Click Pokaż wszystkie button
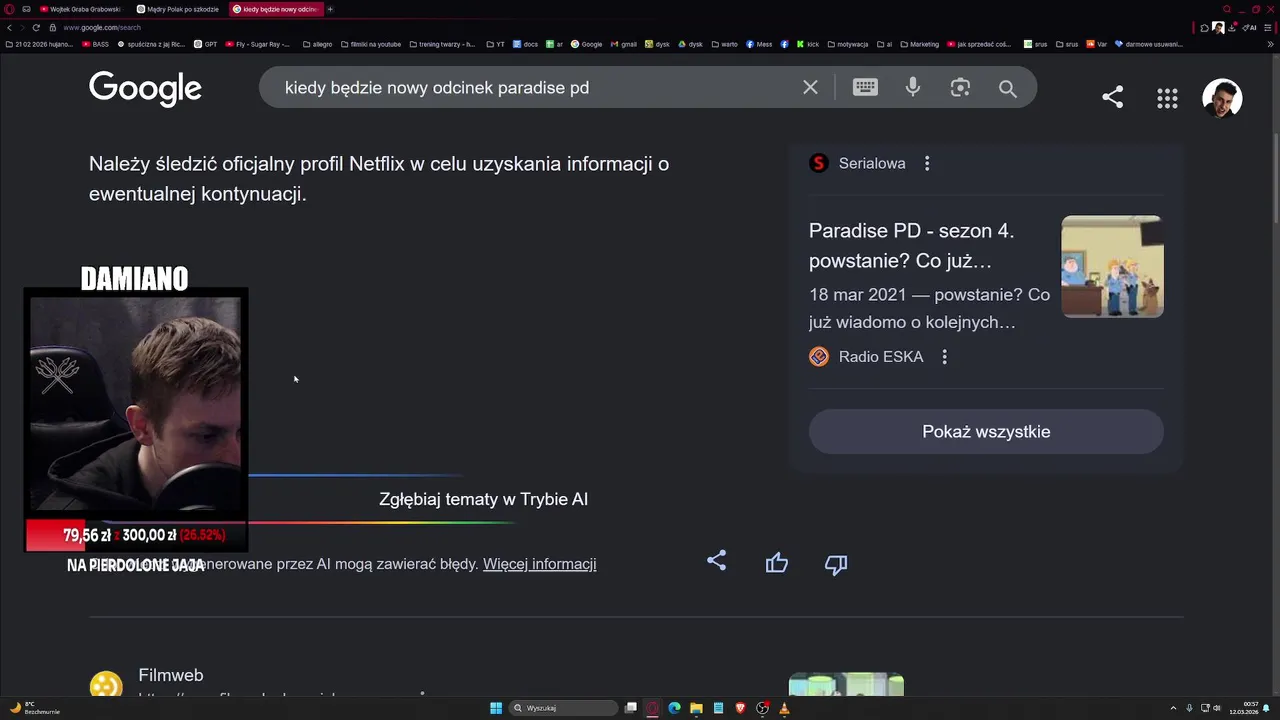 [x=986, y=432]
